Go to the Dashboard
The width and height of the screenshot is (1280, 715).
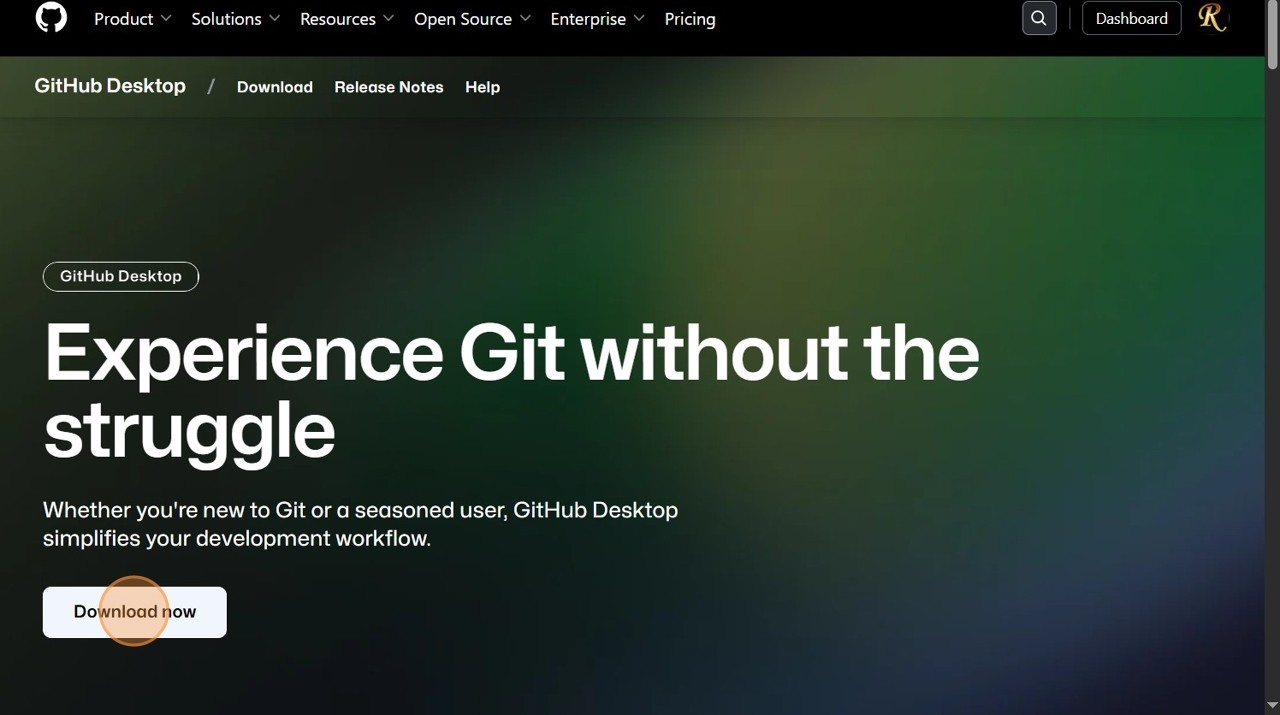[x=1131, y=18]
